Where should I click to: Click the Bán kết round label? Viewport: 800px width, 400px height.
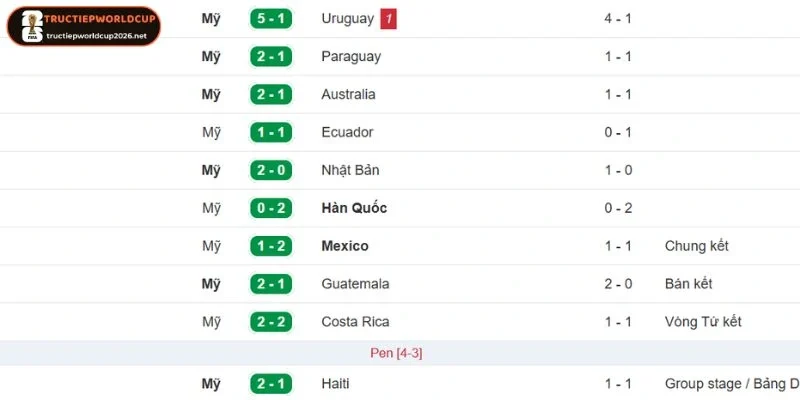coord(689,284)
